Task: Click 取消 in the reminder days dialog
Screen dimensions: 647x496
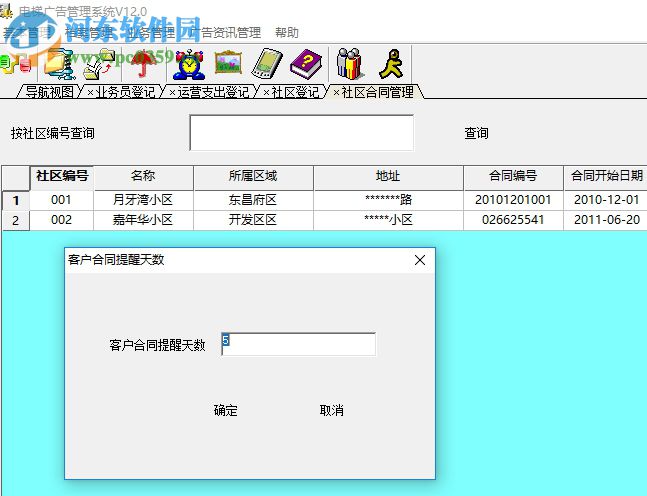Action: 331,410
